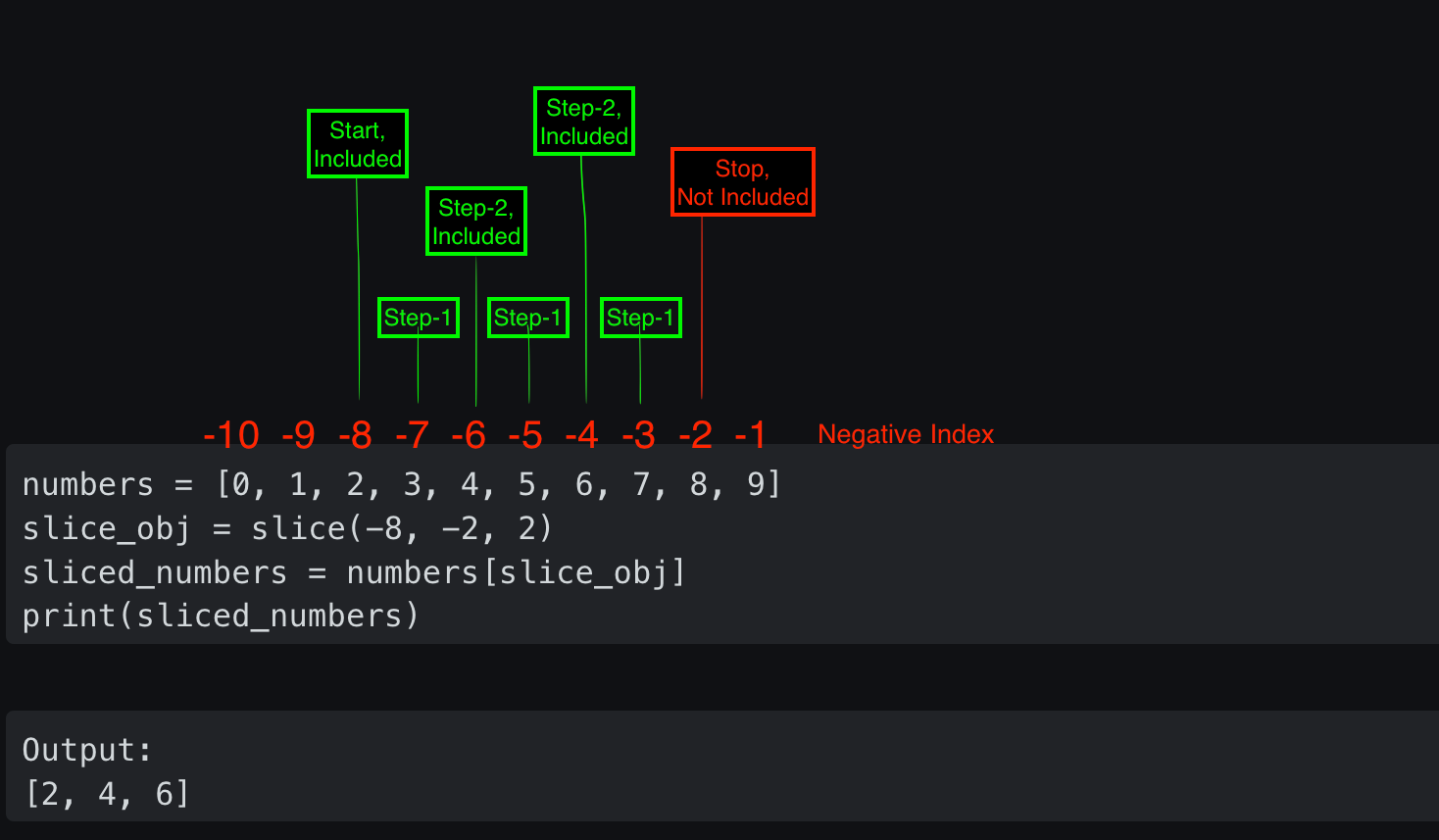The height and width of the screenshot is (840, 1439).
Task: Select the leftmost 'Step-1' label box
Action: pos(418,317)
